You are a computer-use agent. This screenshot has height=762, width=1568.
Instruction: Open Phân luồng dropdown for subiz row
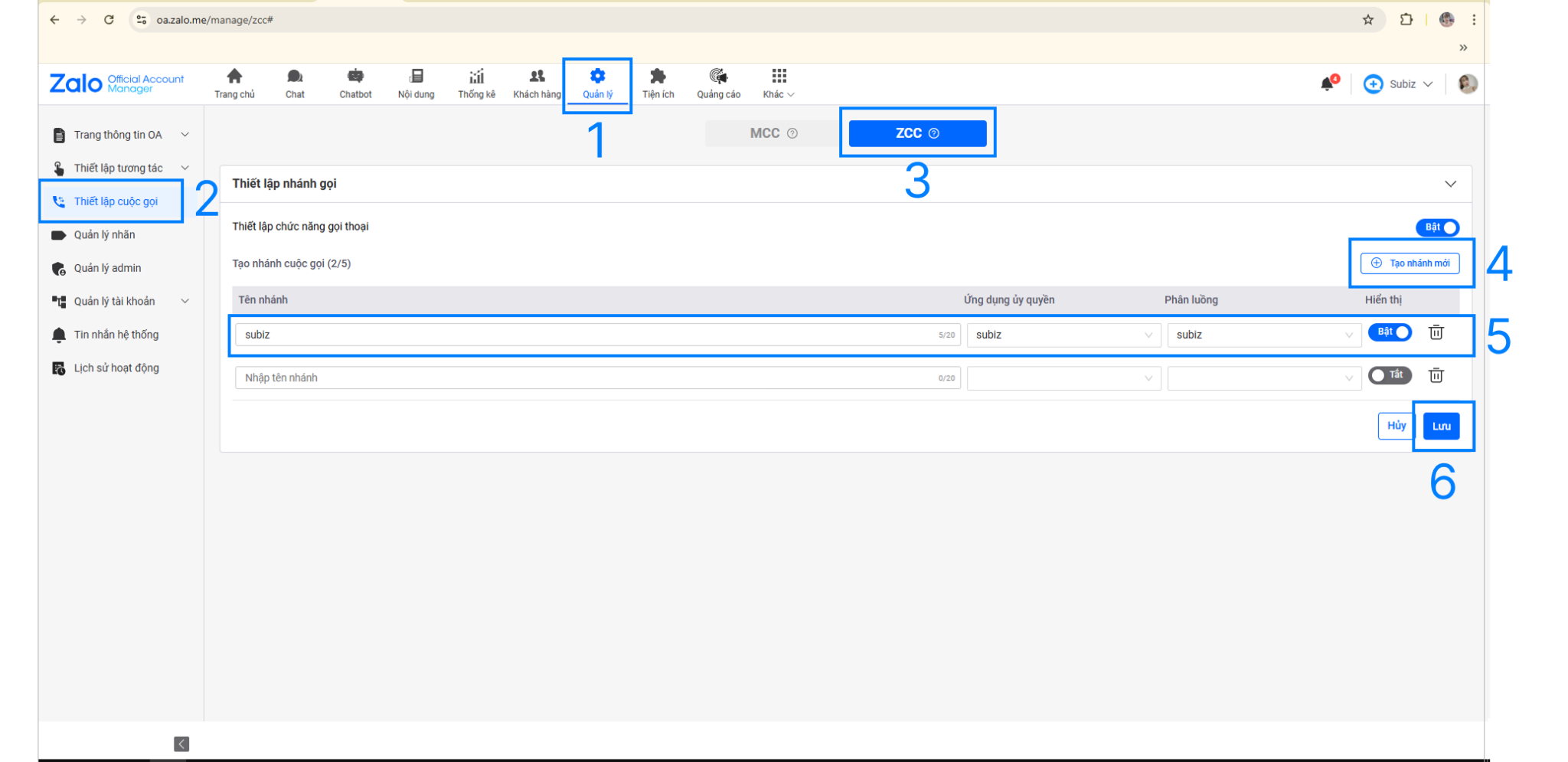(x=1263, y=335)
